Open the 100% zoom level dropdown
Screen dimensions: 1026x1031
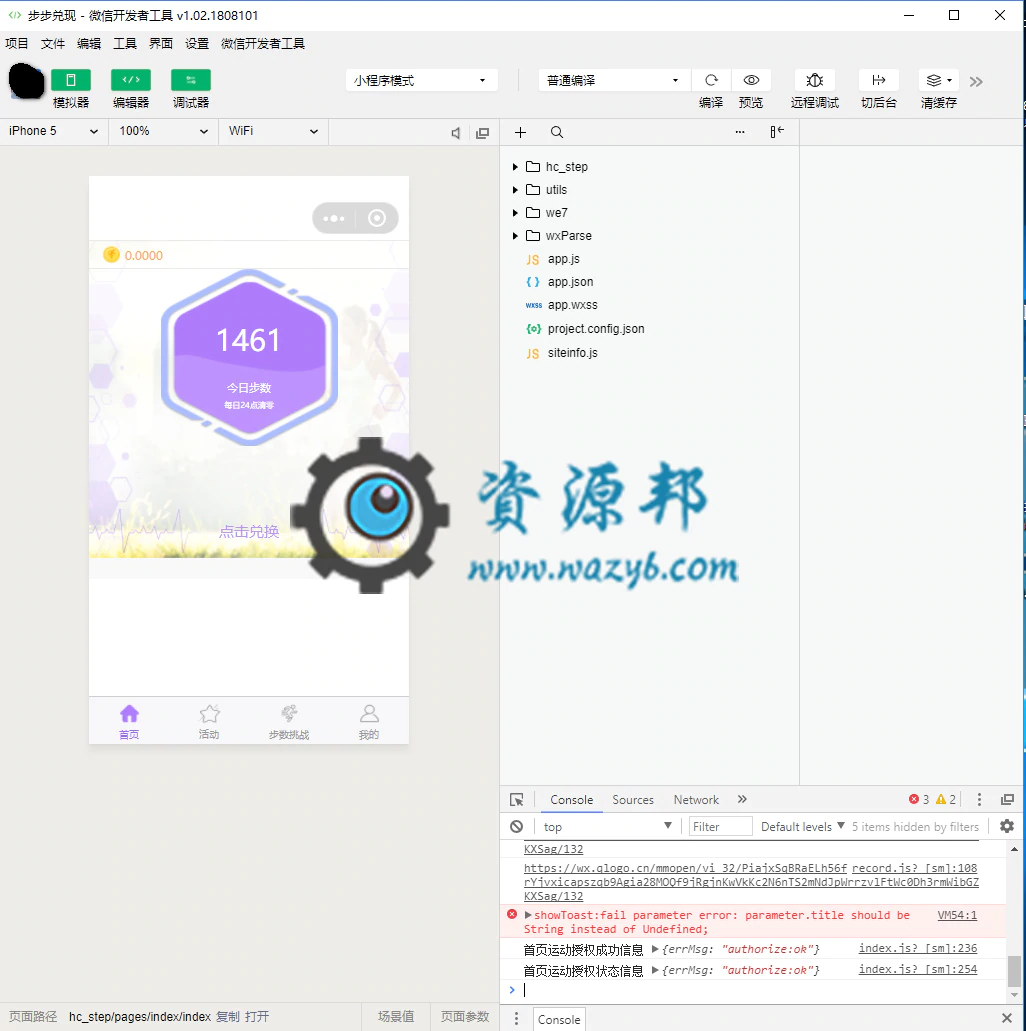coord(163,132)
